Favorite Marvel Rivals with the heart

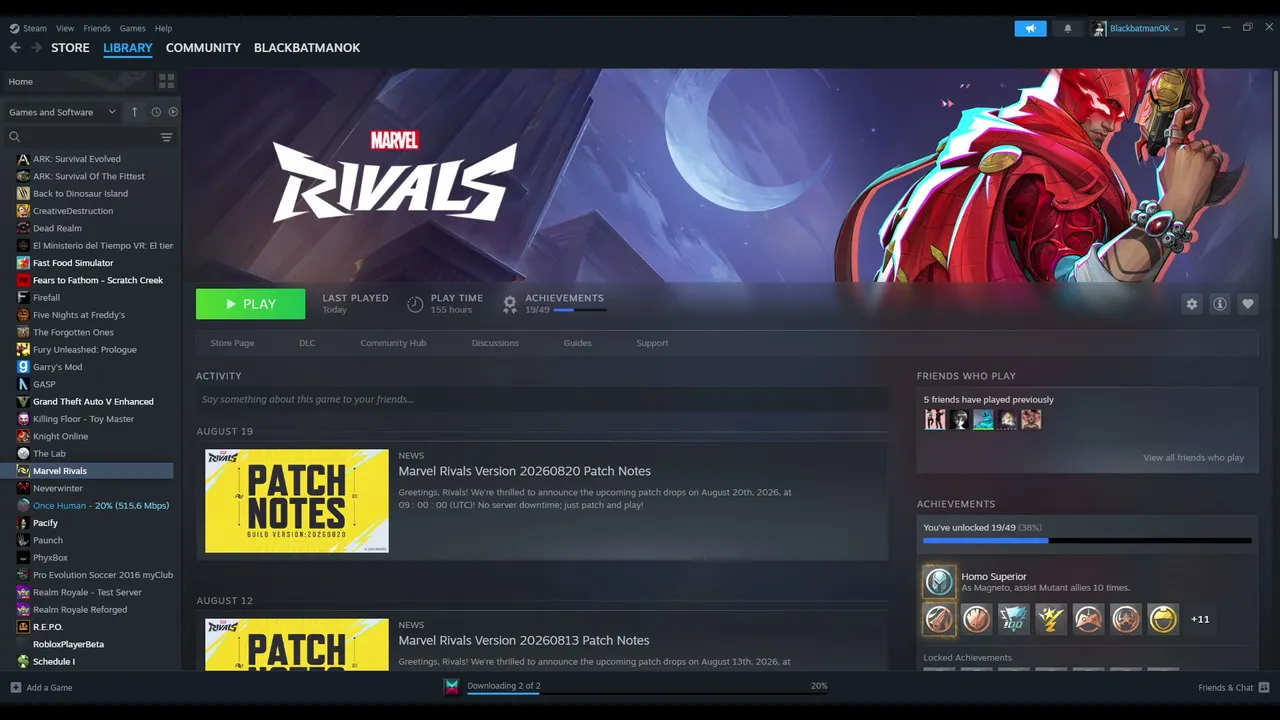point(1248,304)
